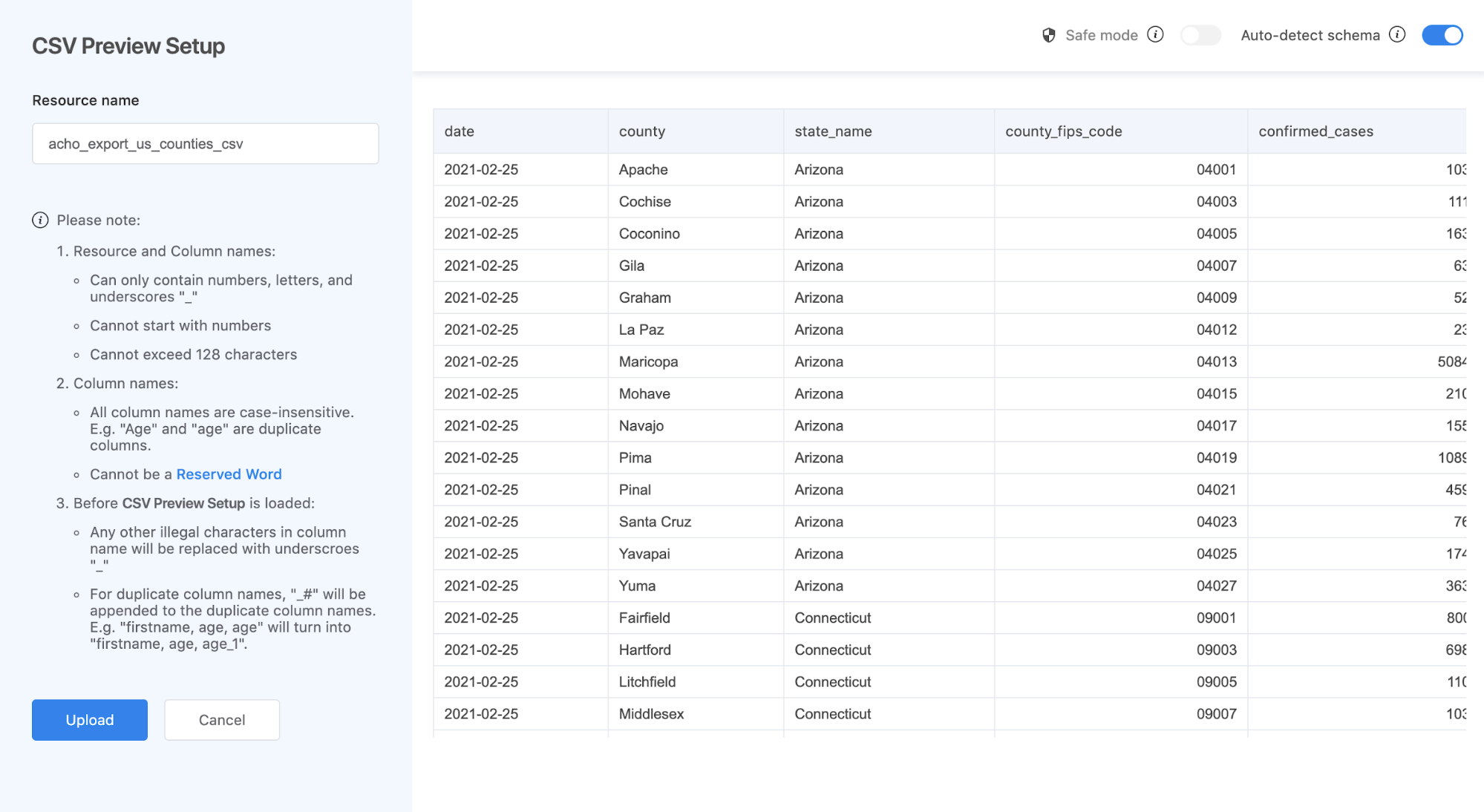
Task: Select the Maricopa county cell
Action: (x=648, y=362)
